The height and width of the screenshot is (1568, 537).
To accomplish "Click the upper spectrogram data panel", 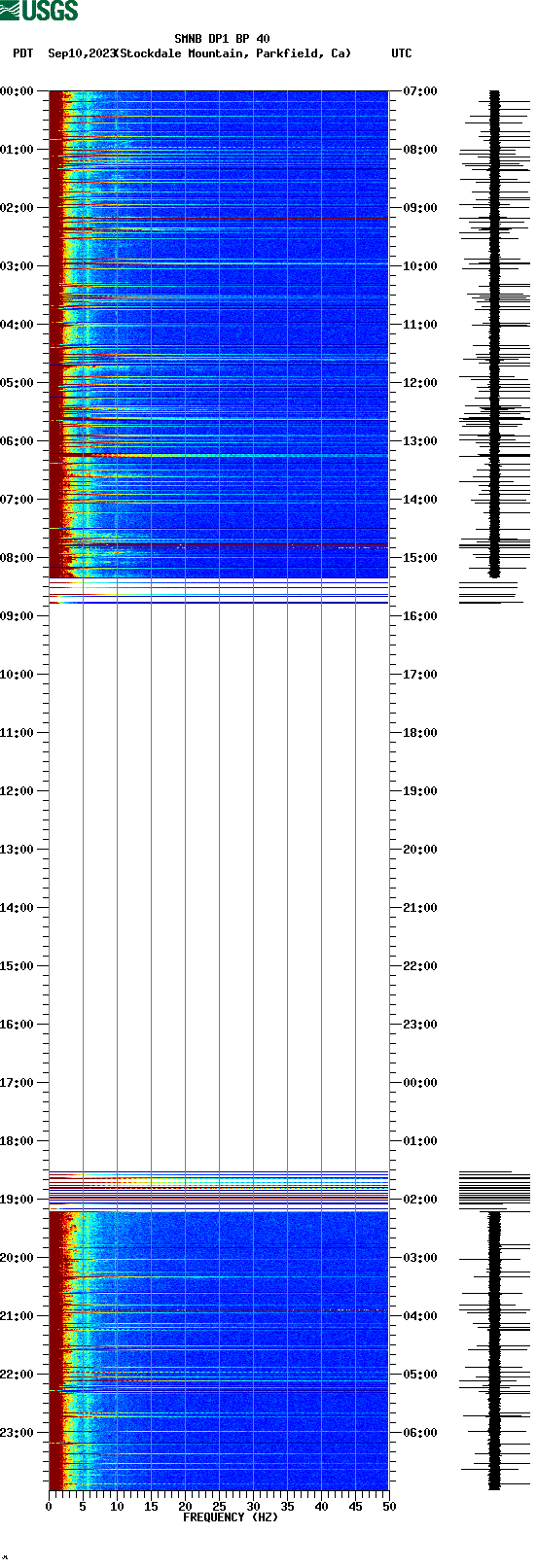I will (219, 334).
